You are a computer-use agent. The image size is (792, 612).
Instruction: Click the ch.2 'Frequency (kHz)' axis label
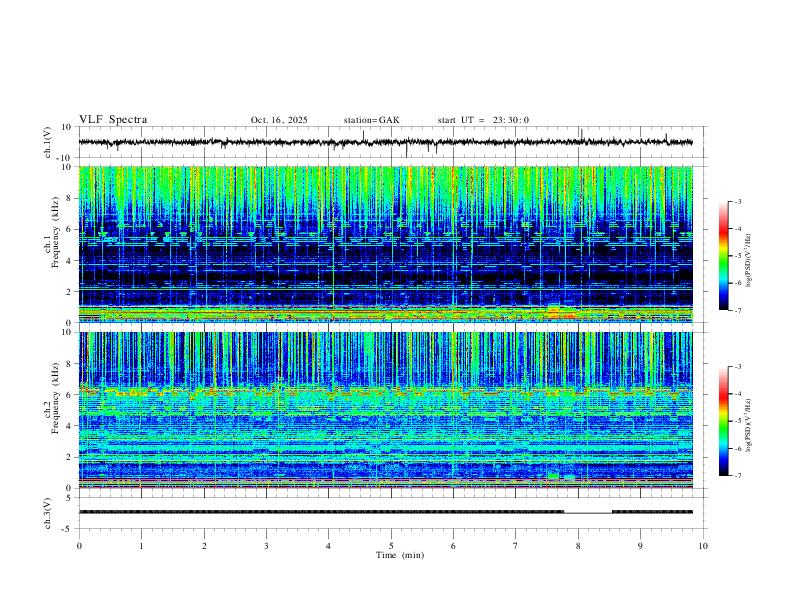click(55, 398)
